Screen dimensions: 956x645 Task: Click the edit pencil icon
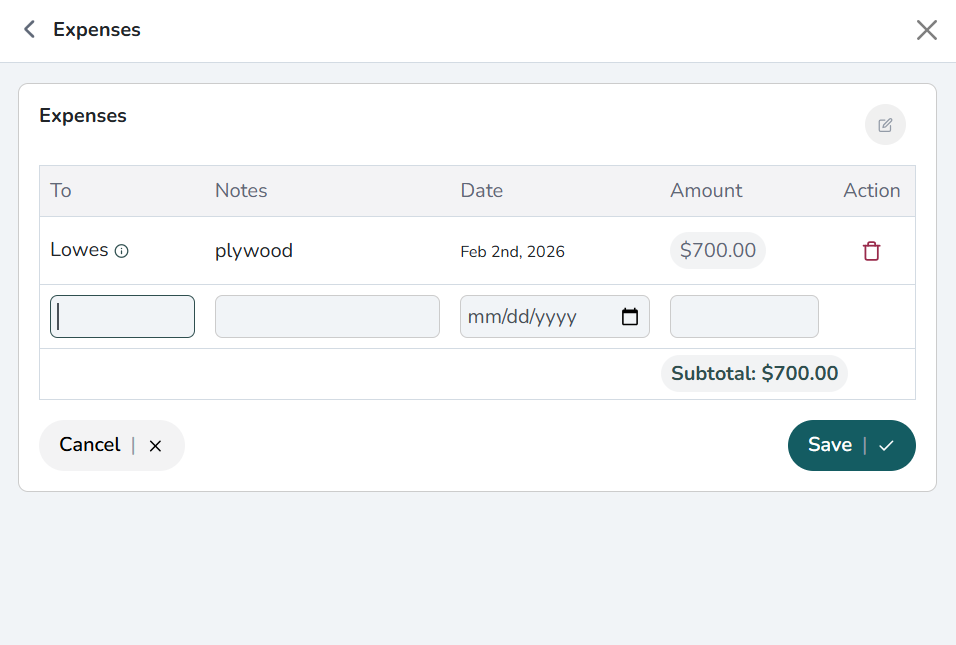click(885, 125)
